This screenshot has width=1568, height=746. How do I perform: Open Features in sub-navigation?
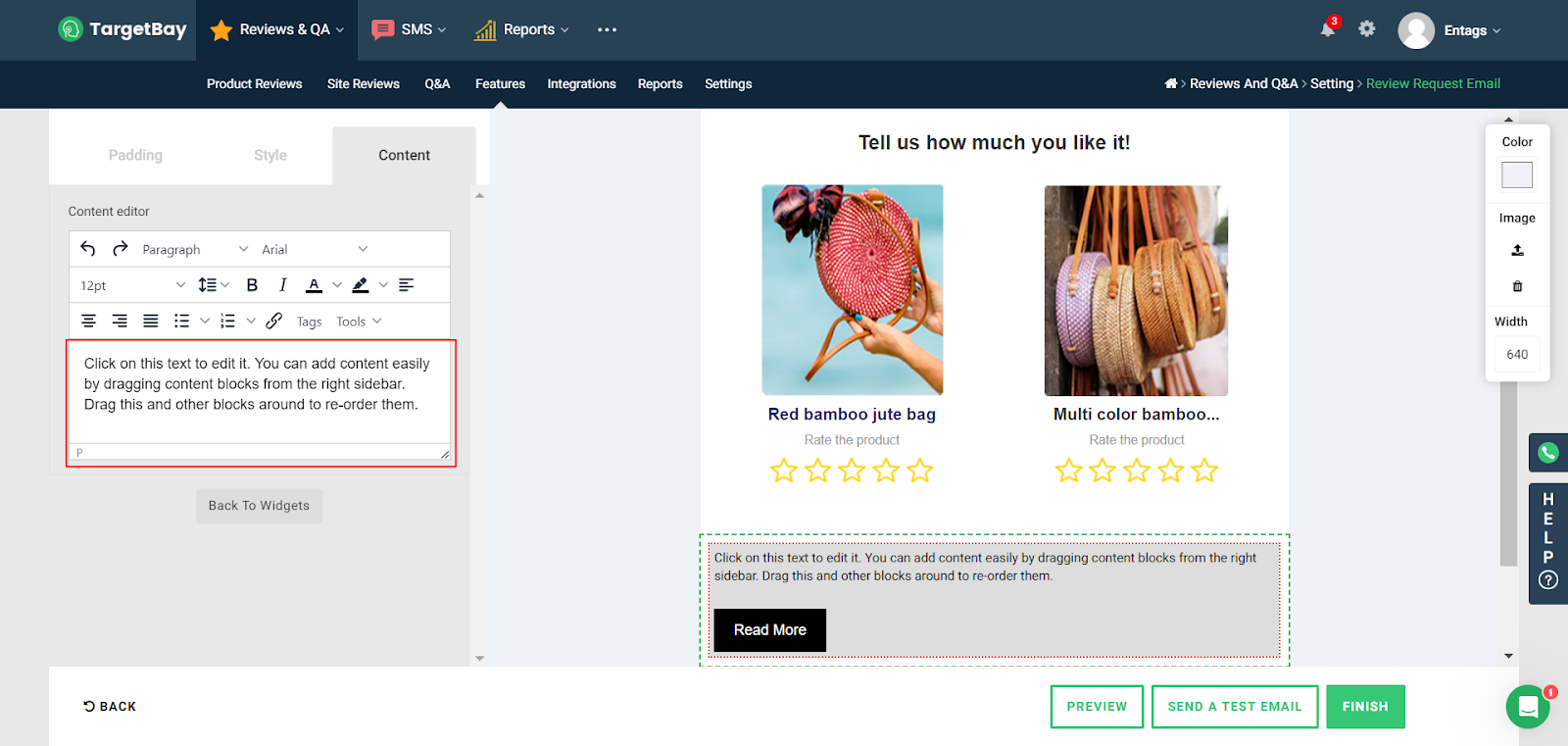pos(501,84)
